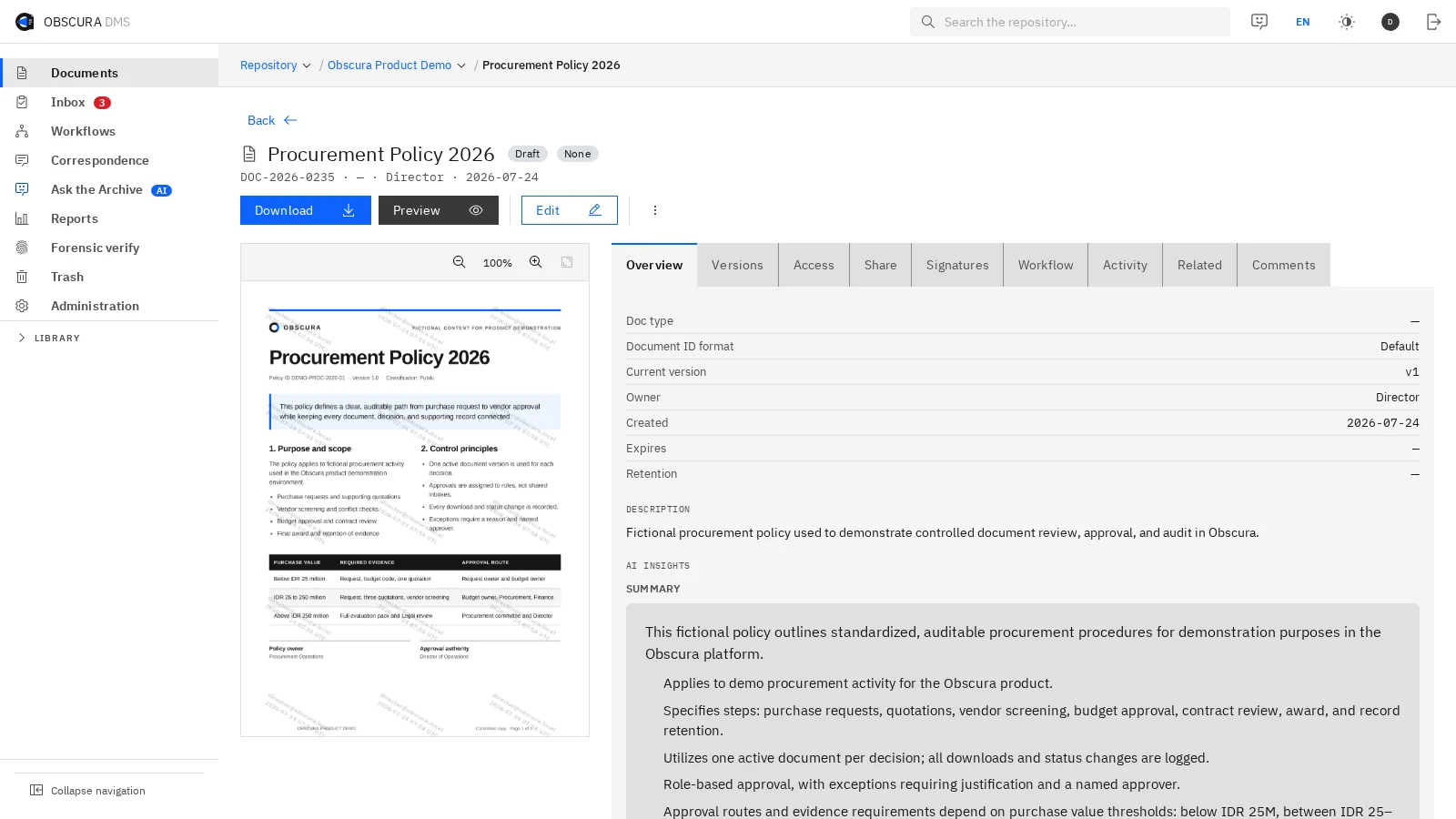
Task: Zoom out the document preview
Action: tap(460, 262)
